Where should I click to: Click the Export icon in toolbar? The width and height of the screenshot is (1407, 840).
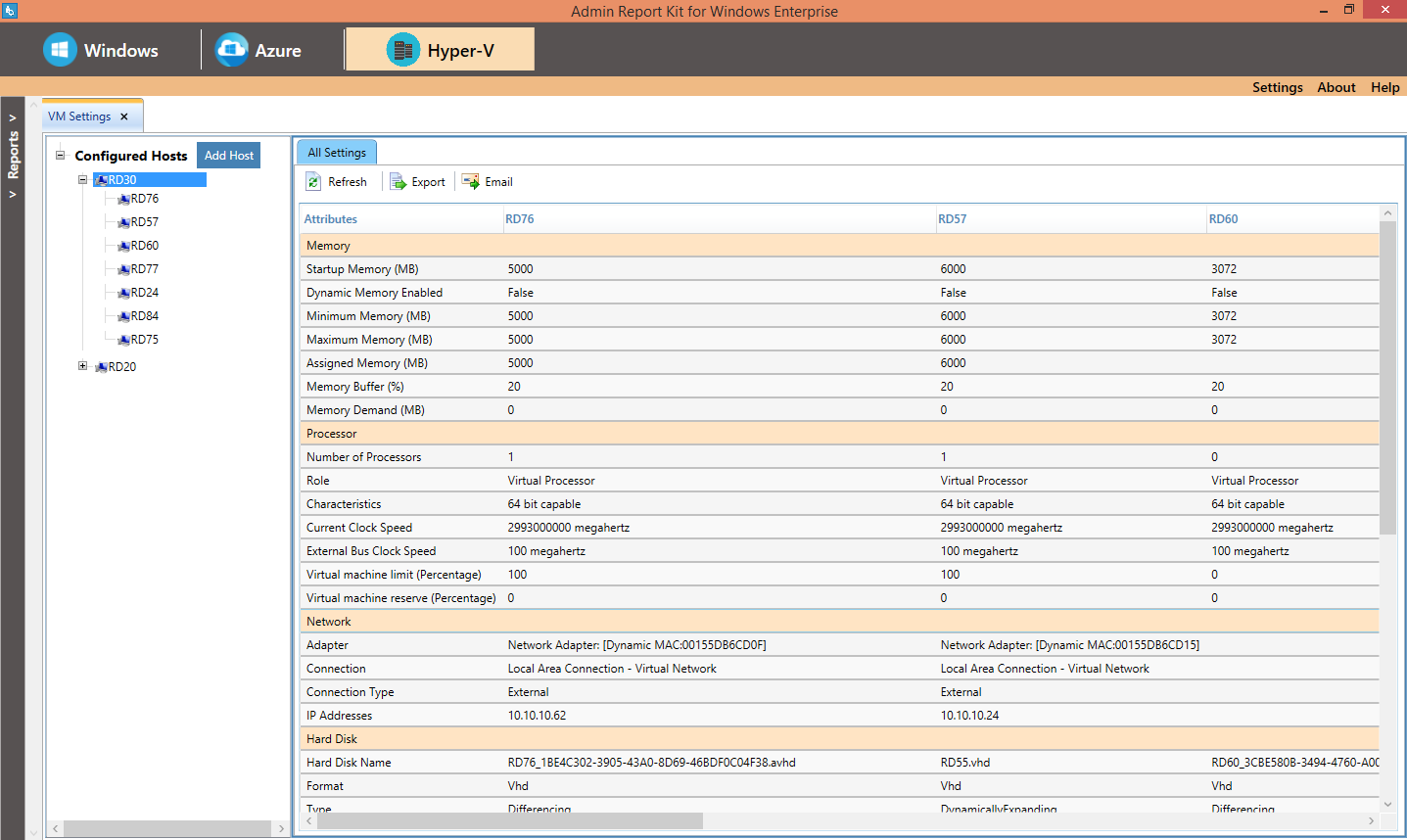[x=398, y=182]
